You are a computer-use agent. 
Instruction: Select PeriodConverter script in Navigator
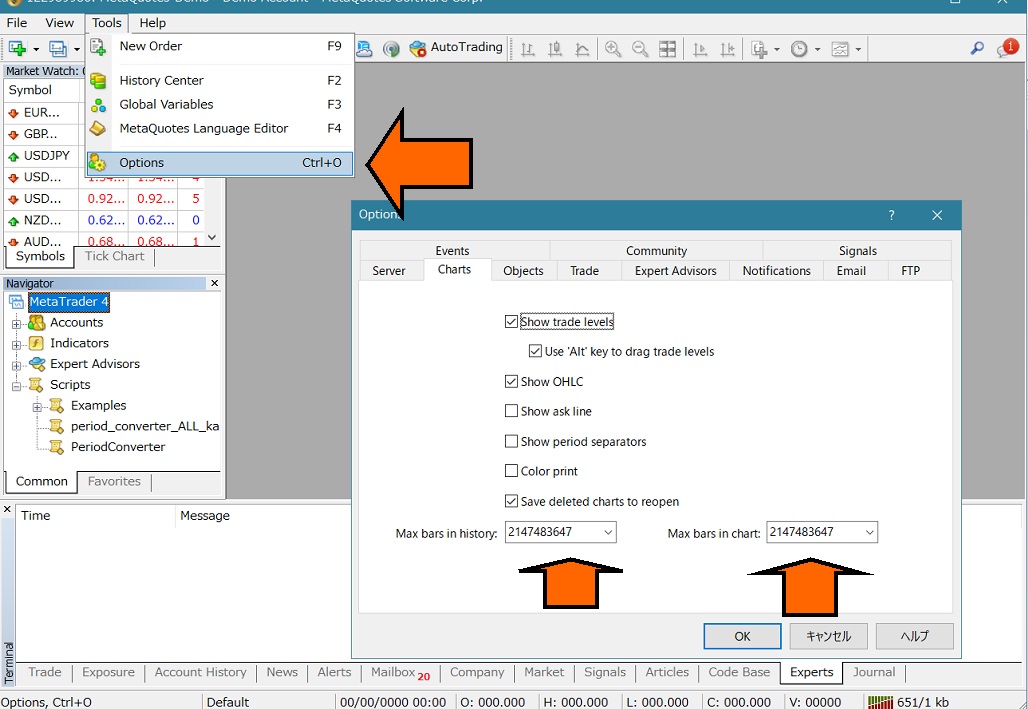click(x=117, y=447)
